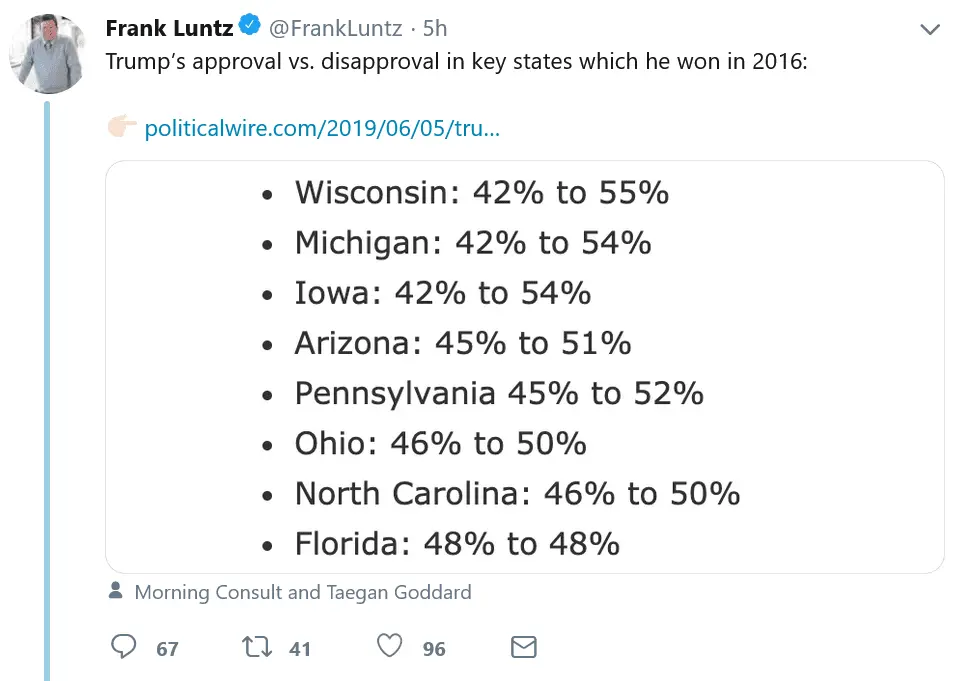Click the tweet text about Trump's approval
This screenshot has height=681, width=956.
tap(456, 59)
